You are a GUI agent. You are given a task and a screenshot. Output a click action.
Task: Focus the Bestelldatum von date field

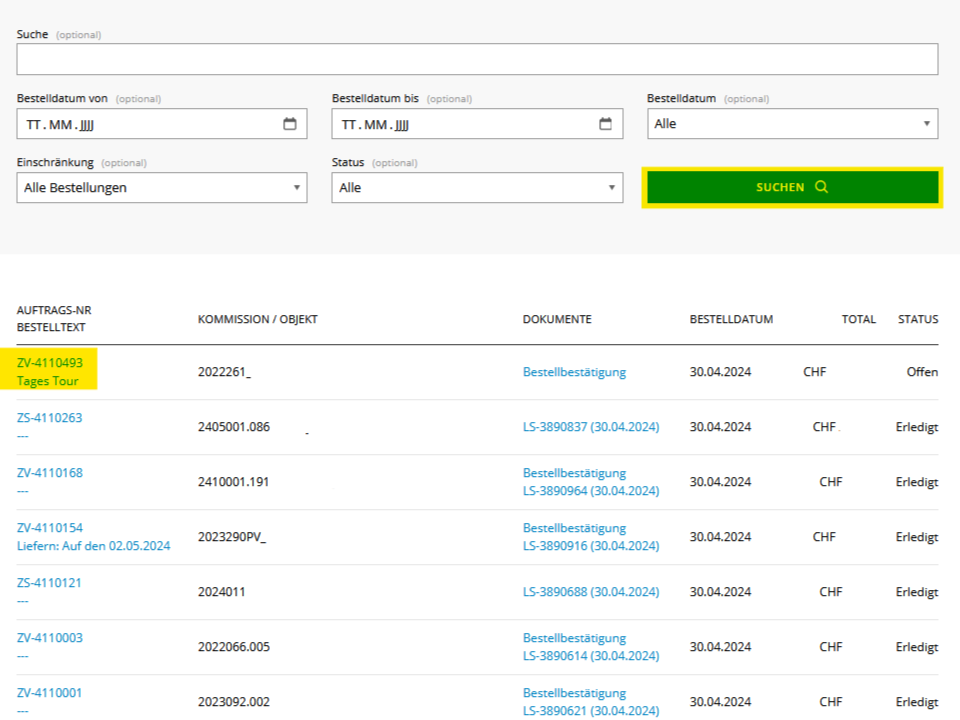[162, 124]
